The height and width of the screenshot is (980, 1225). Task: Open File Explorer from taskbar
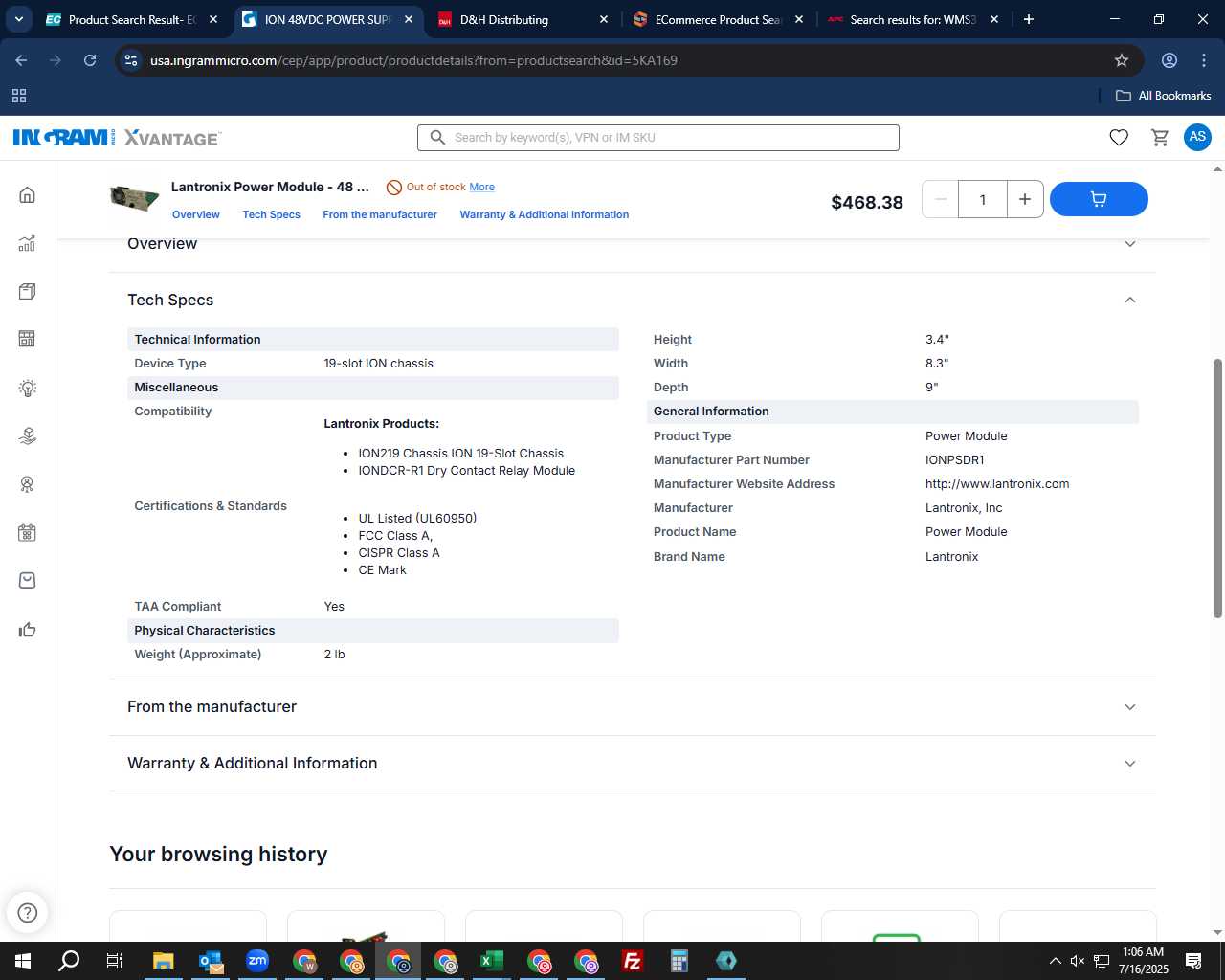[x=163, y=961]
